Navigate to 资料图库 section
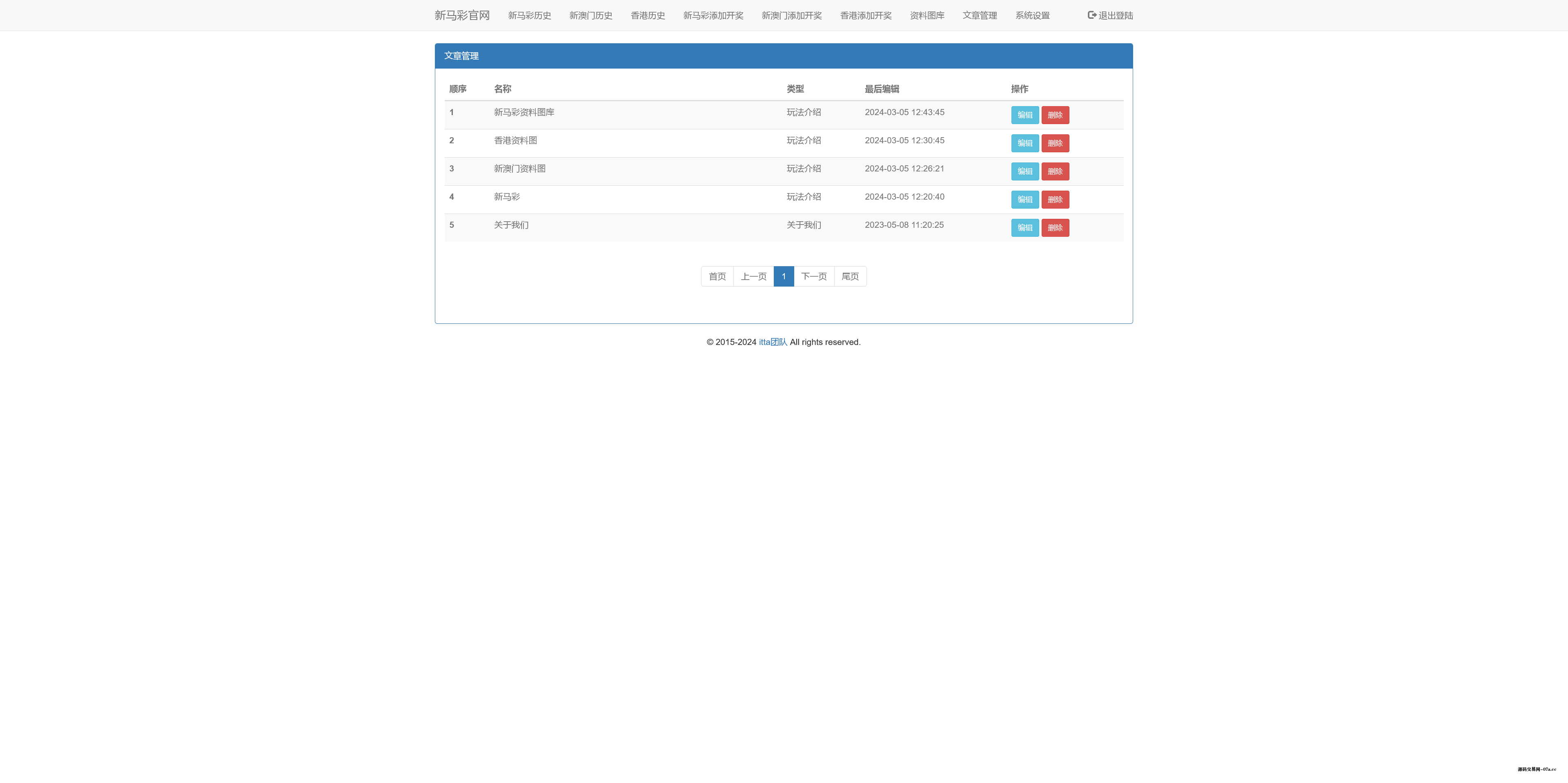This screenshot has height=783, width=1568. [927, 15]
